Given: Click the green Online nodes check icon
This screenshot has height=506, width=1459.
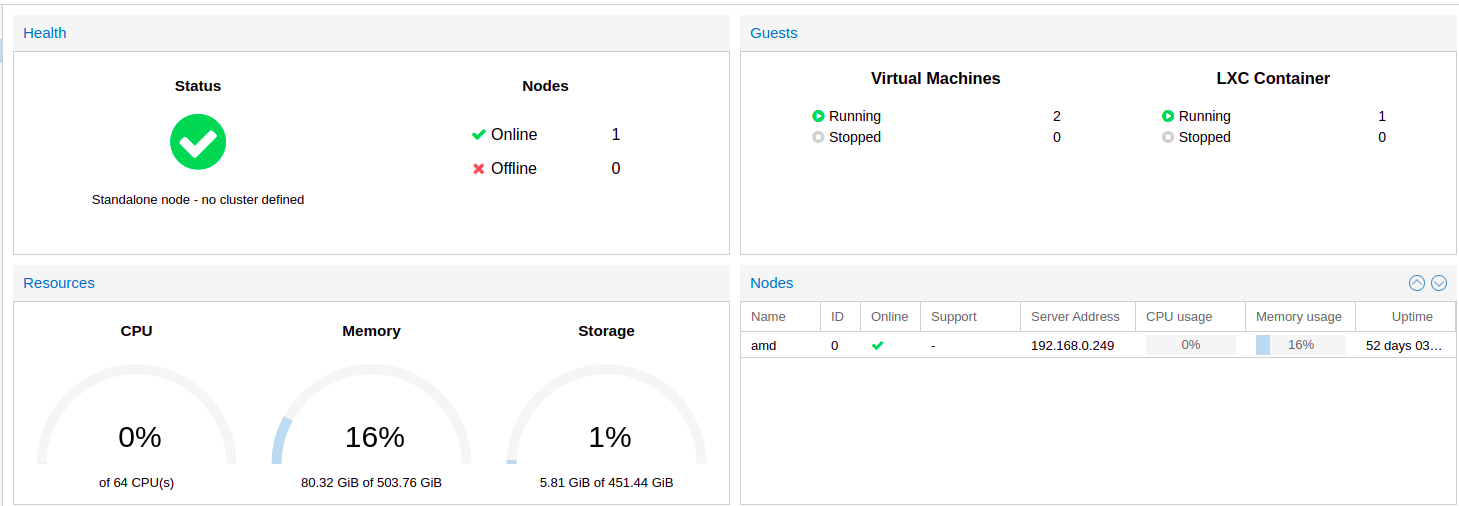Looking at the screenshot, I should (x=479, y=135).
